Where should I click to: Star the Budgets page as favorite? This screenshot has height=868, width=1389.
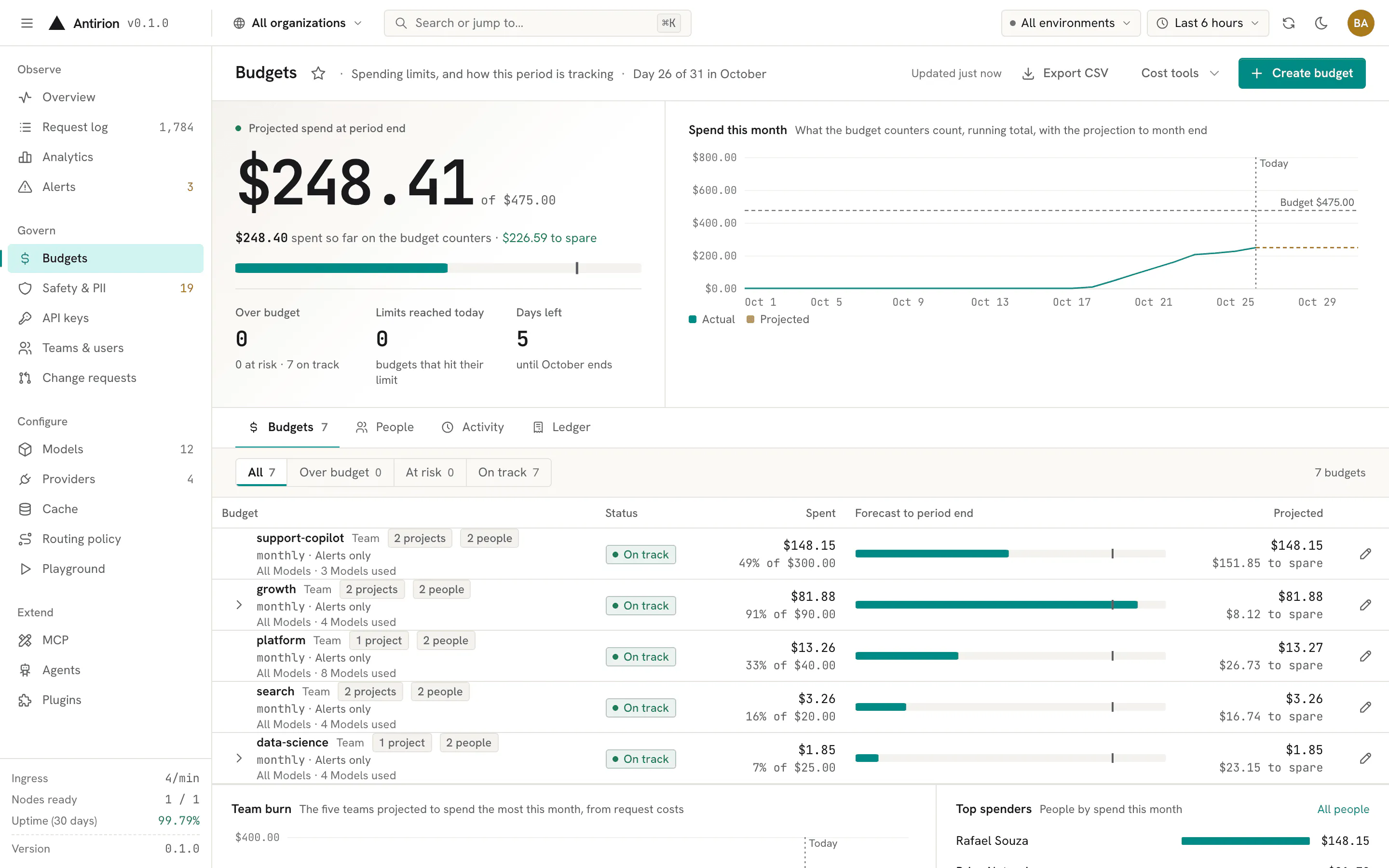318,73
